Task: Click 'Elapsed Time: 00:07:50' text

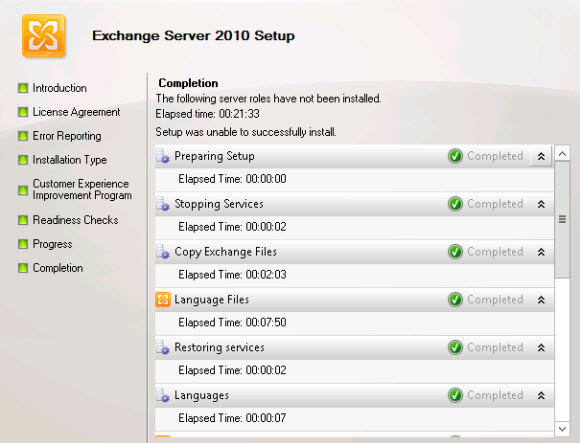Action: coord(232,322)
